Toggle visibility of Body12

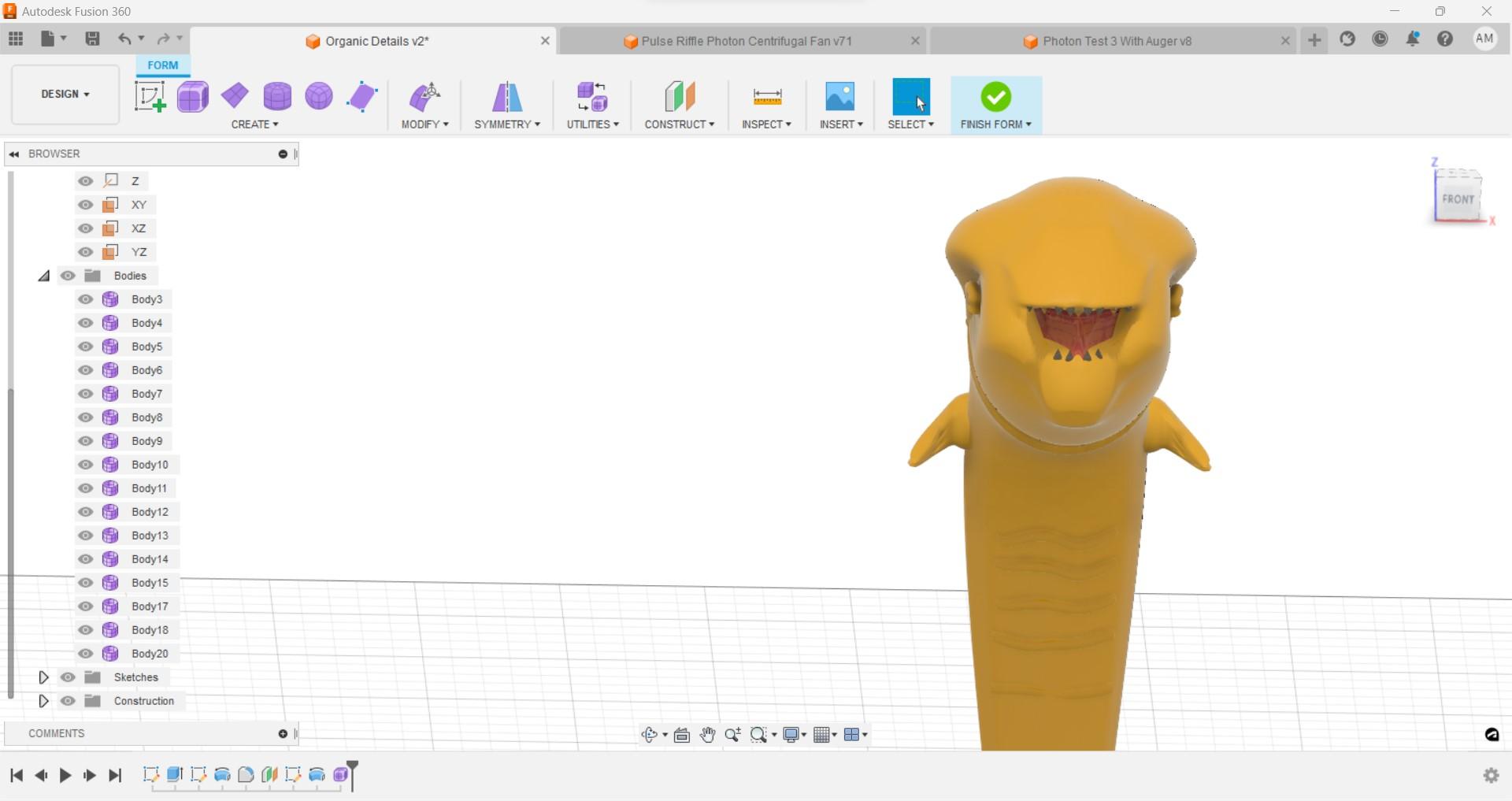[x=86, y=512]
